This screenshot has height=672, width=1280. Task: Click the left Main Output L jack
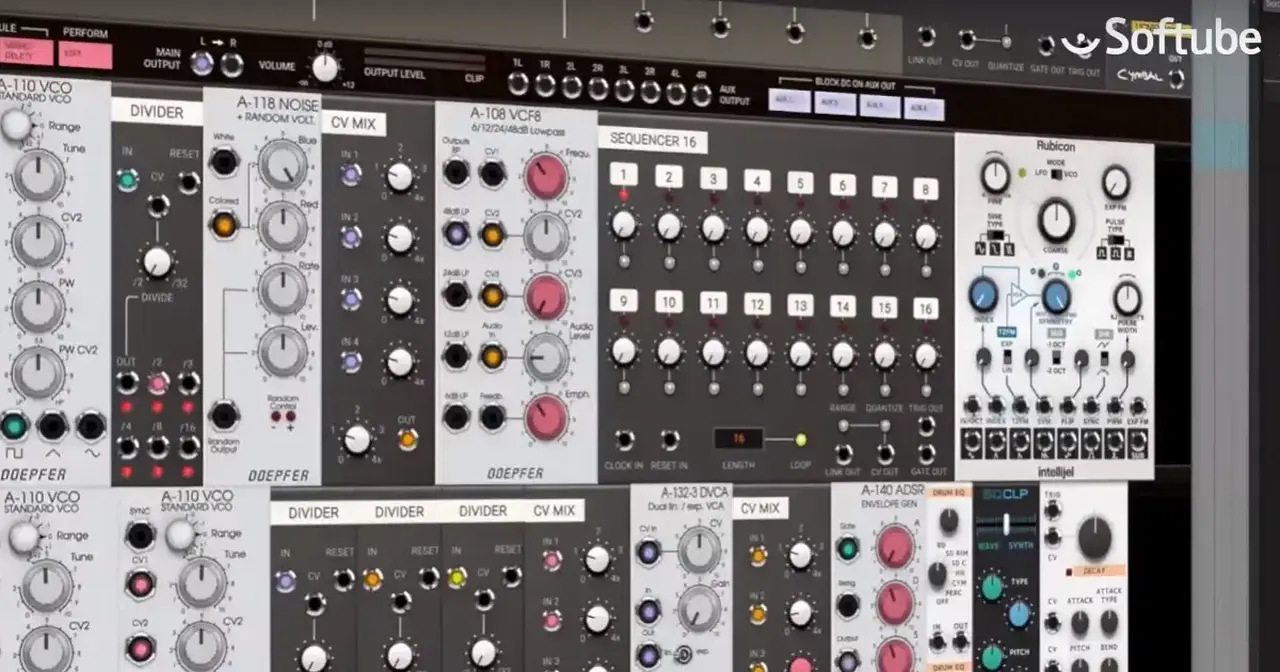coord(202,64)
